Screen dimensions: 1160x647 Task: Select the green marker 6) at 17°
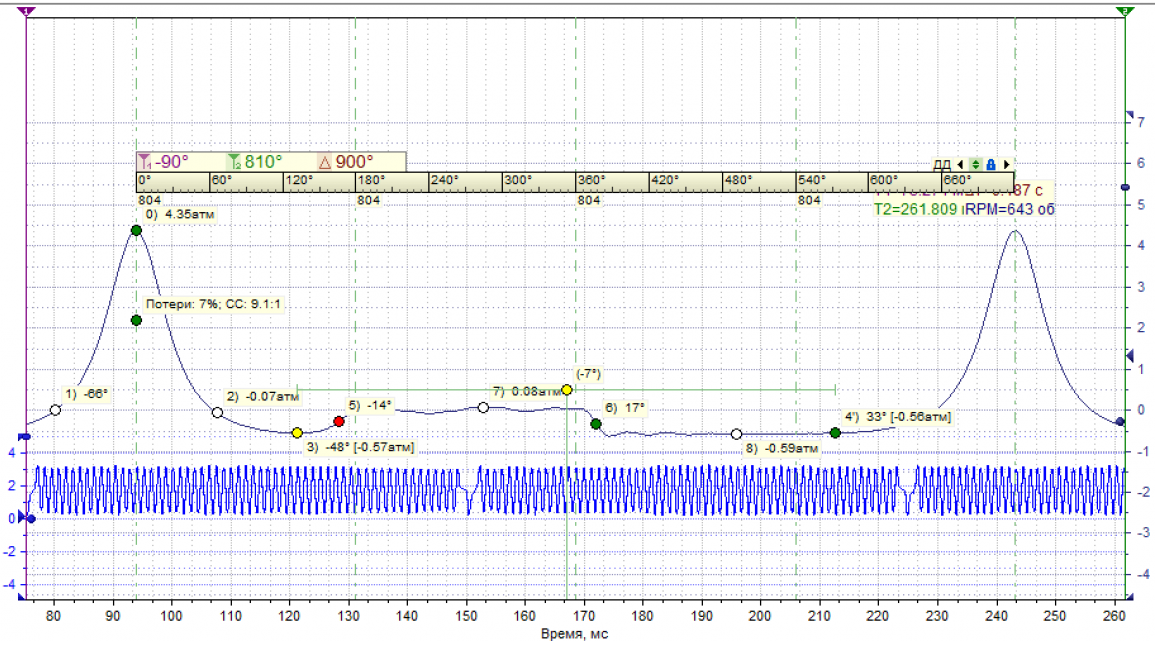point(596,424)
